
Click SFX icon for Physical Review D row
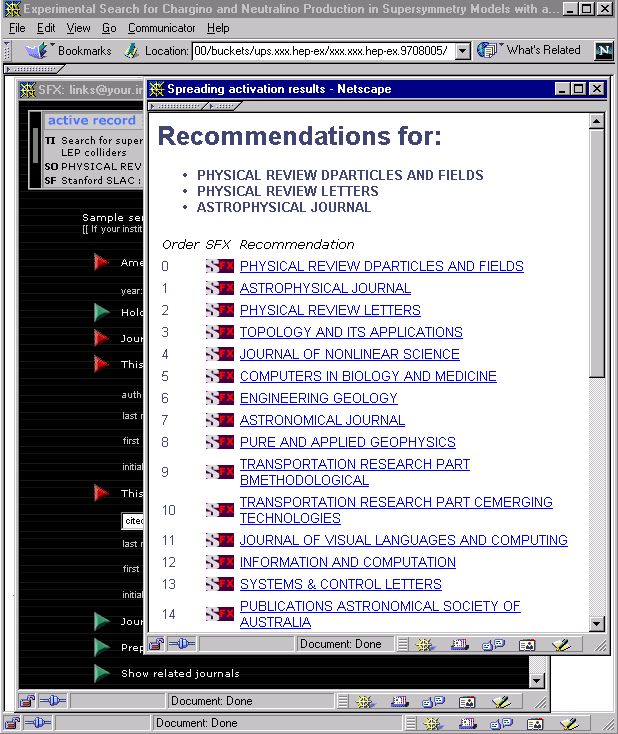point(220,266)
